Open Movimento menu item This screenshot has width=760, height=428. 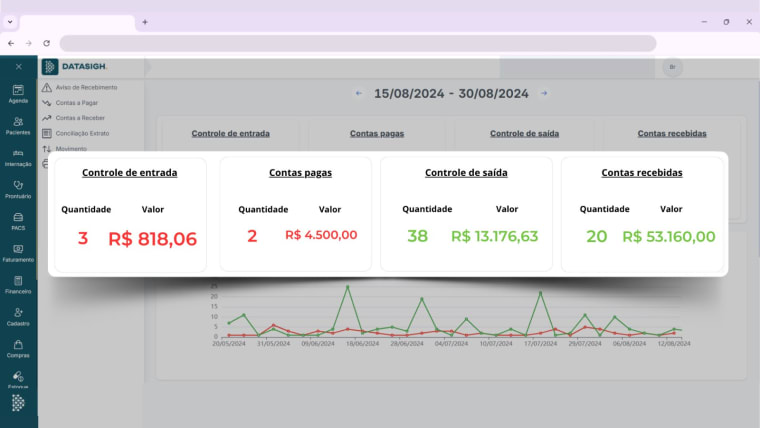pos(65,149)
